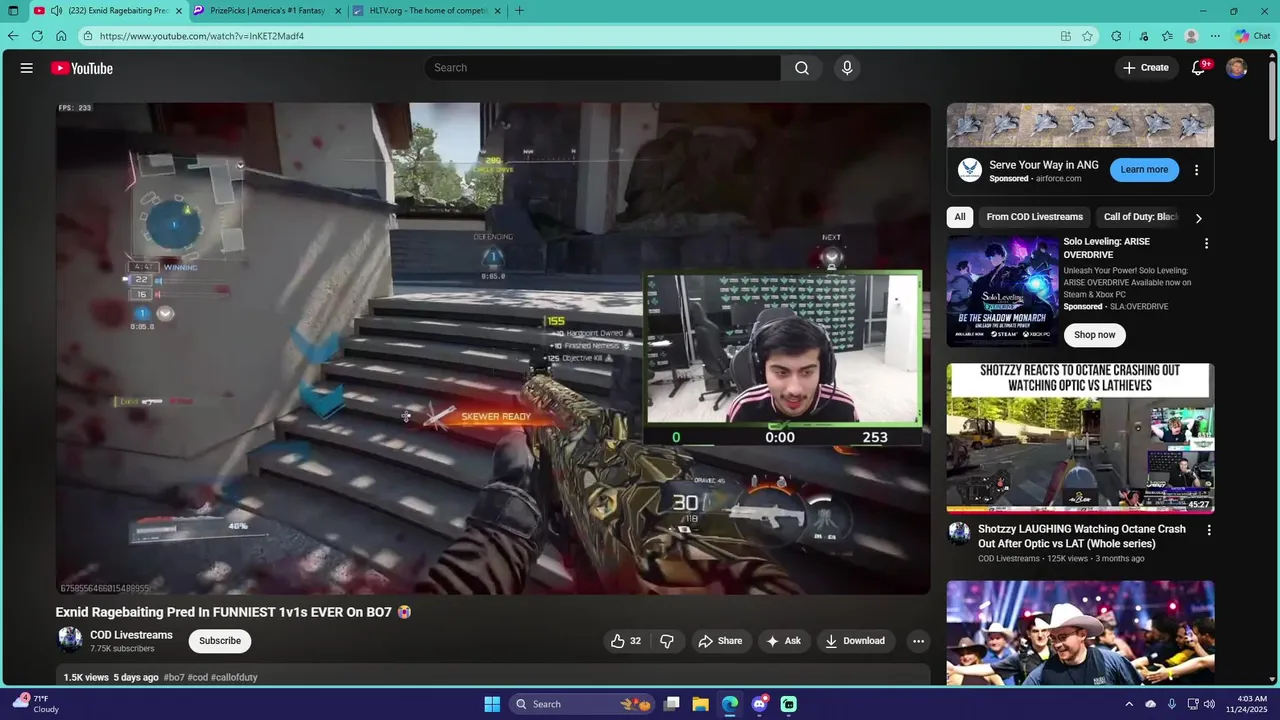Screen dimensions: 1280x720
Task: Mute the YouTube browser tab audio
Action: [57, 11]
